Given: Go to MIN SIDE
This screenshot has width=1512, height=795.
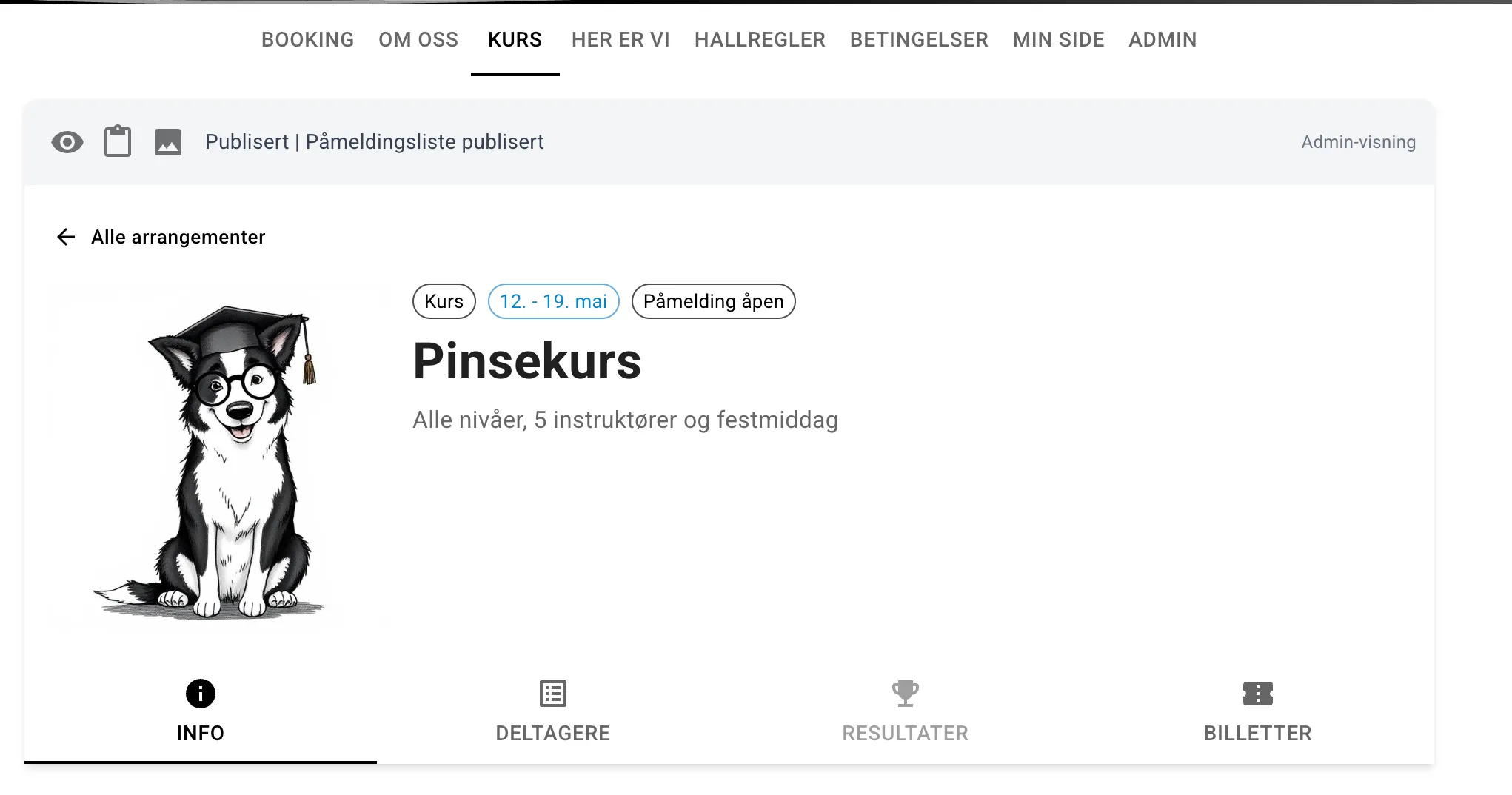Looking at the screenshot, I should [x=1058, y=40].
